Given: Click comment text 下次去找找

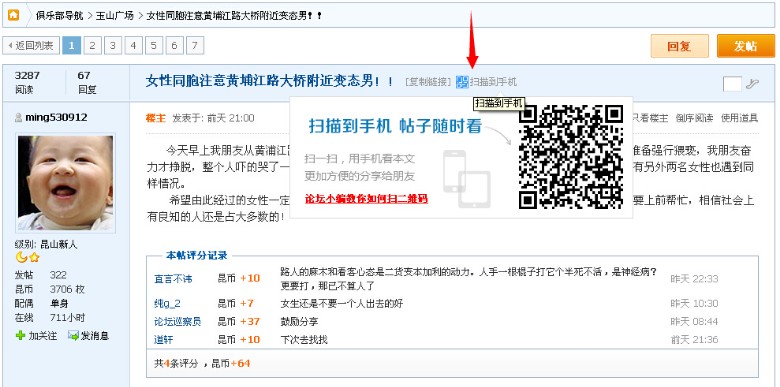Looking at the screenshot, I should (304, 340).
